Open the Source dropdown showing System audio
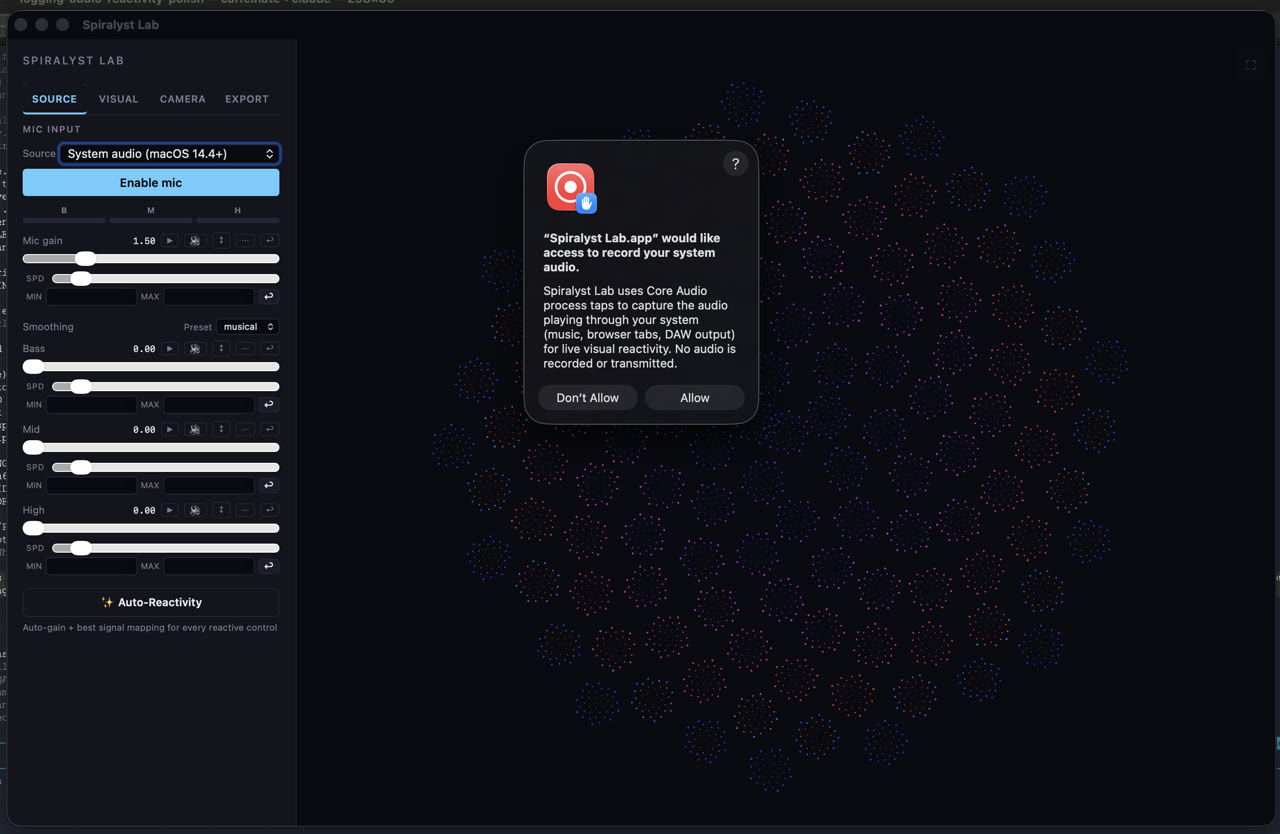 click(170, 154)
